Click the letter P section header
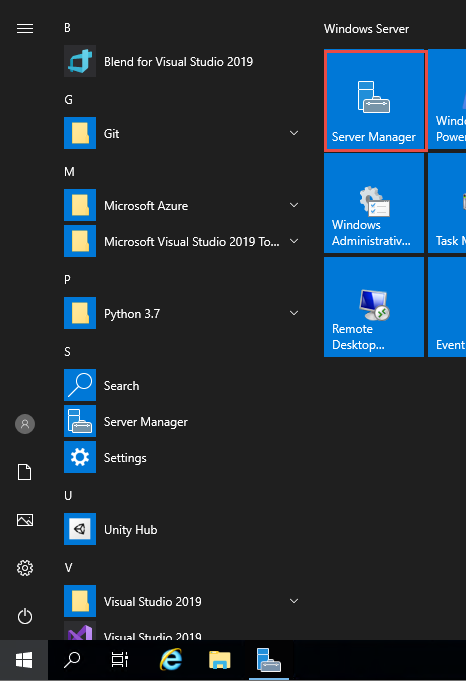This screenshot has height=681, width=466. pyautogui.click(x=67, y=280)
